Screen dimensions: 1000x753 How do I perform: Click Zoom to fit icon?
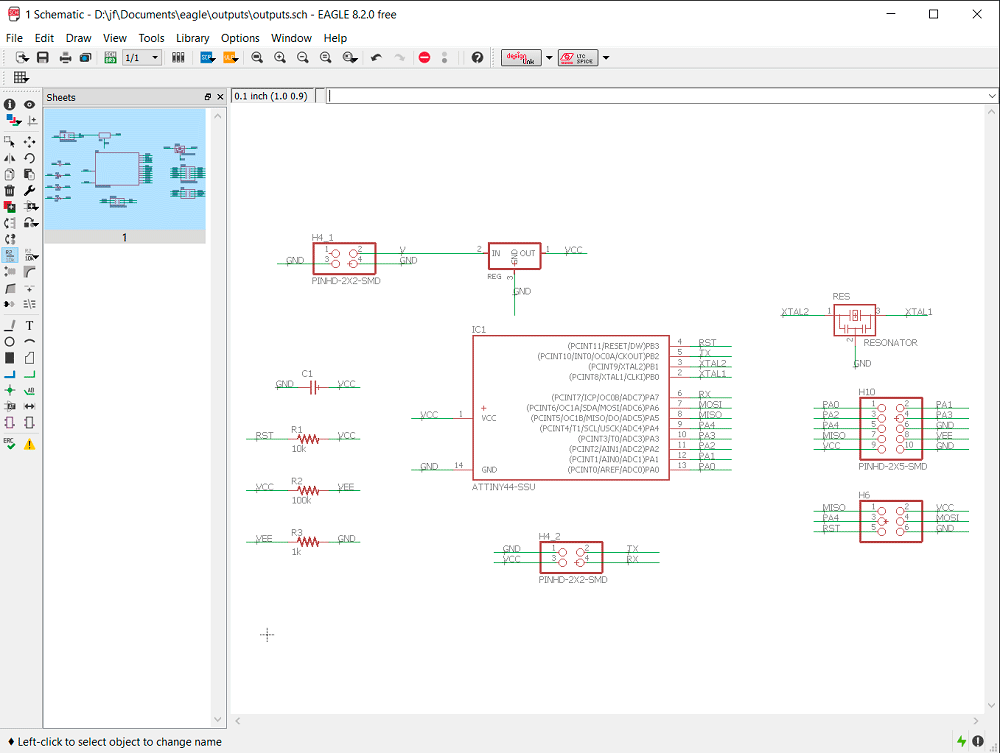[257, 57]
